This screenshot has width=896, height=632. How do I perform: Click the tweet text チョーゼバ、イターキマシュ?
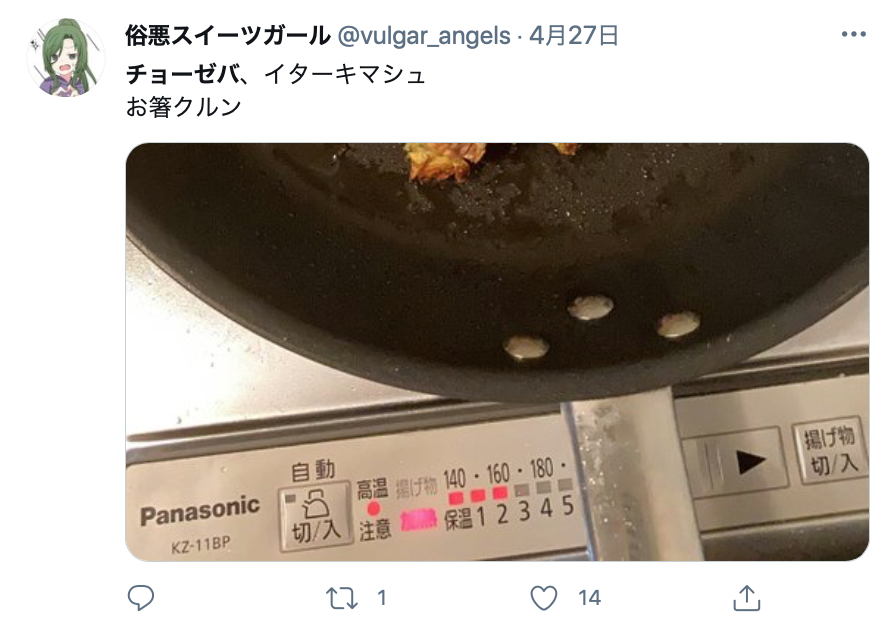[x=276, y=74]
